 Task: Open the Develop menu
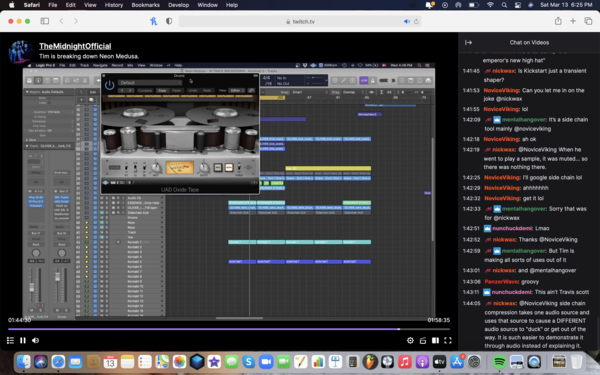[178, 5]
